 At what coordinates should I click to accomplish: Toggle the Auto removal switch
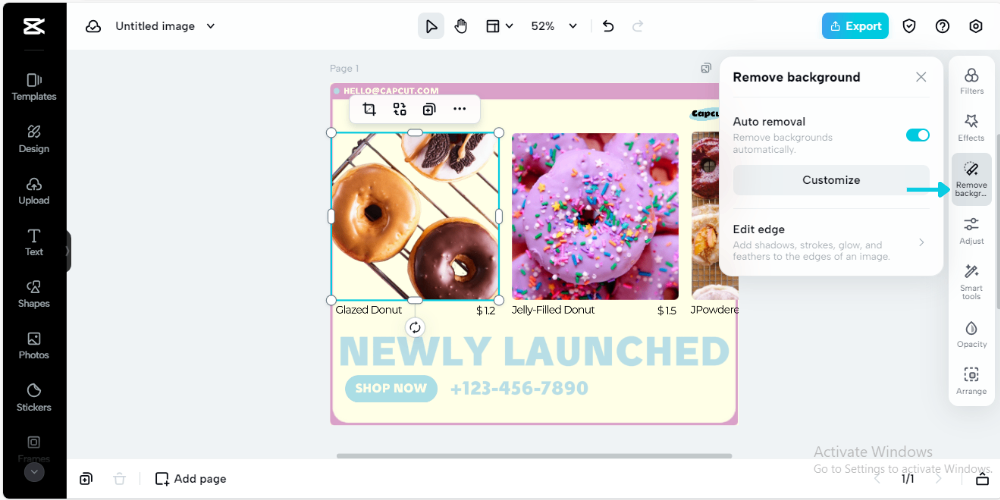point(918,135)
